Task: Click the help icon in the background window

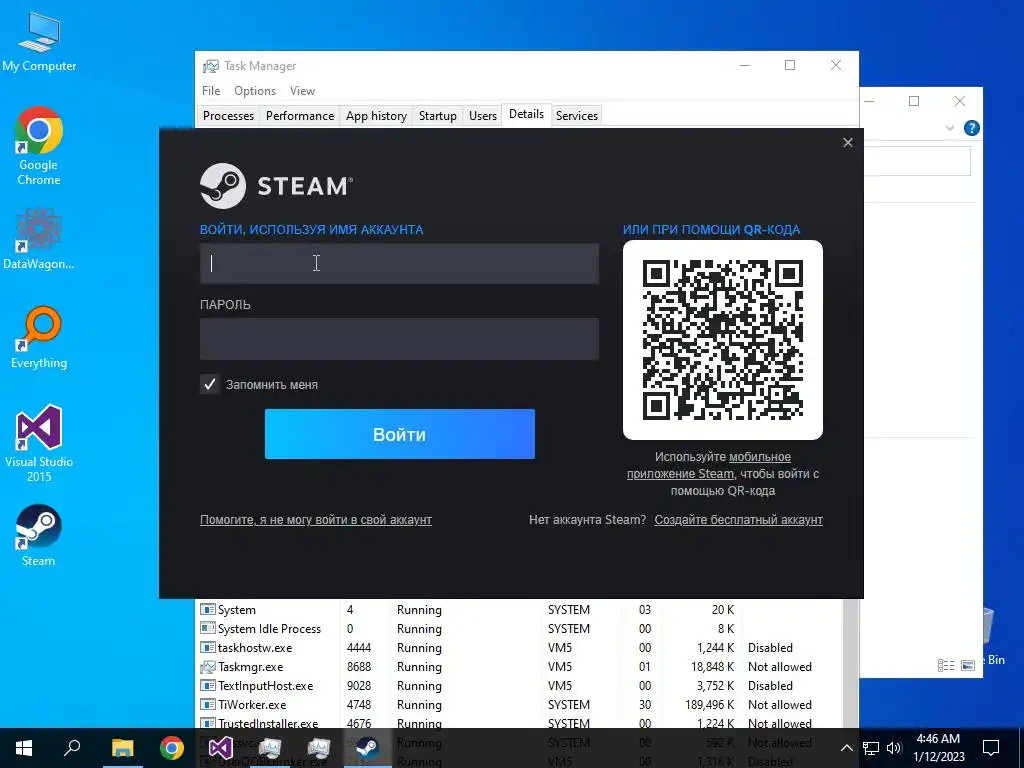Action: click(971, 128)
